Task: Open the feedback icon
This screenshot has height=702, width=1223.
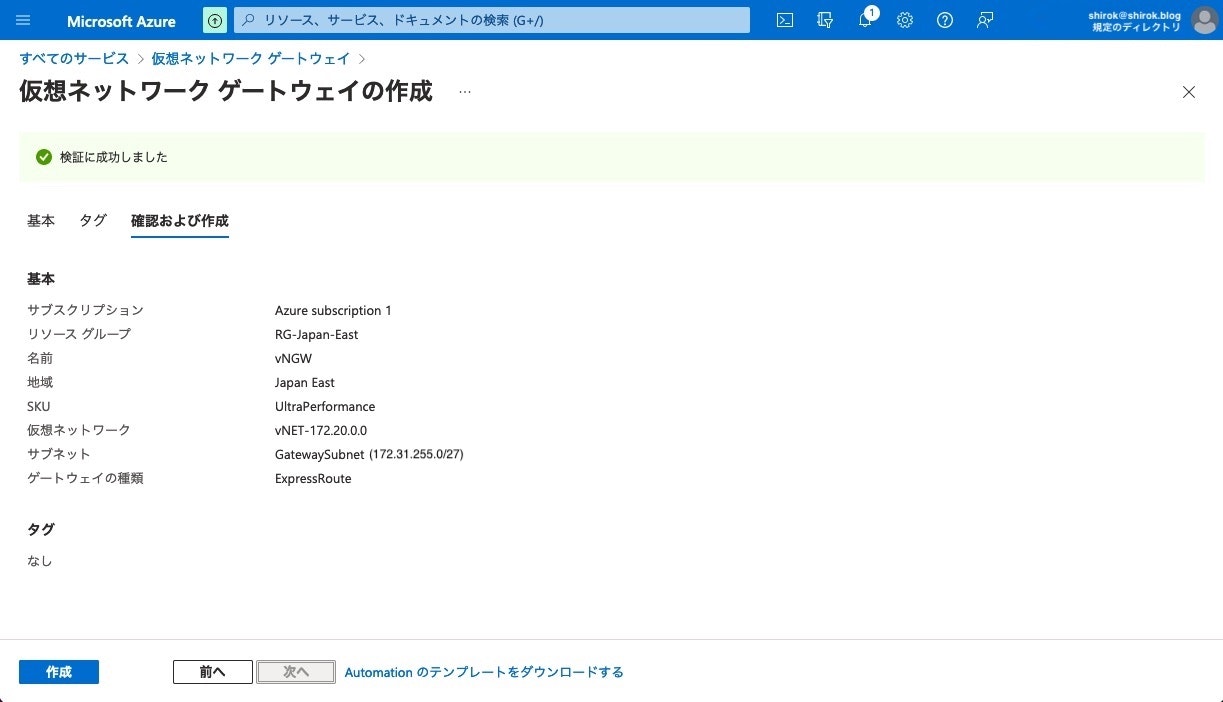Action: point(985,20)
